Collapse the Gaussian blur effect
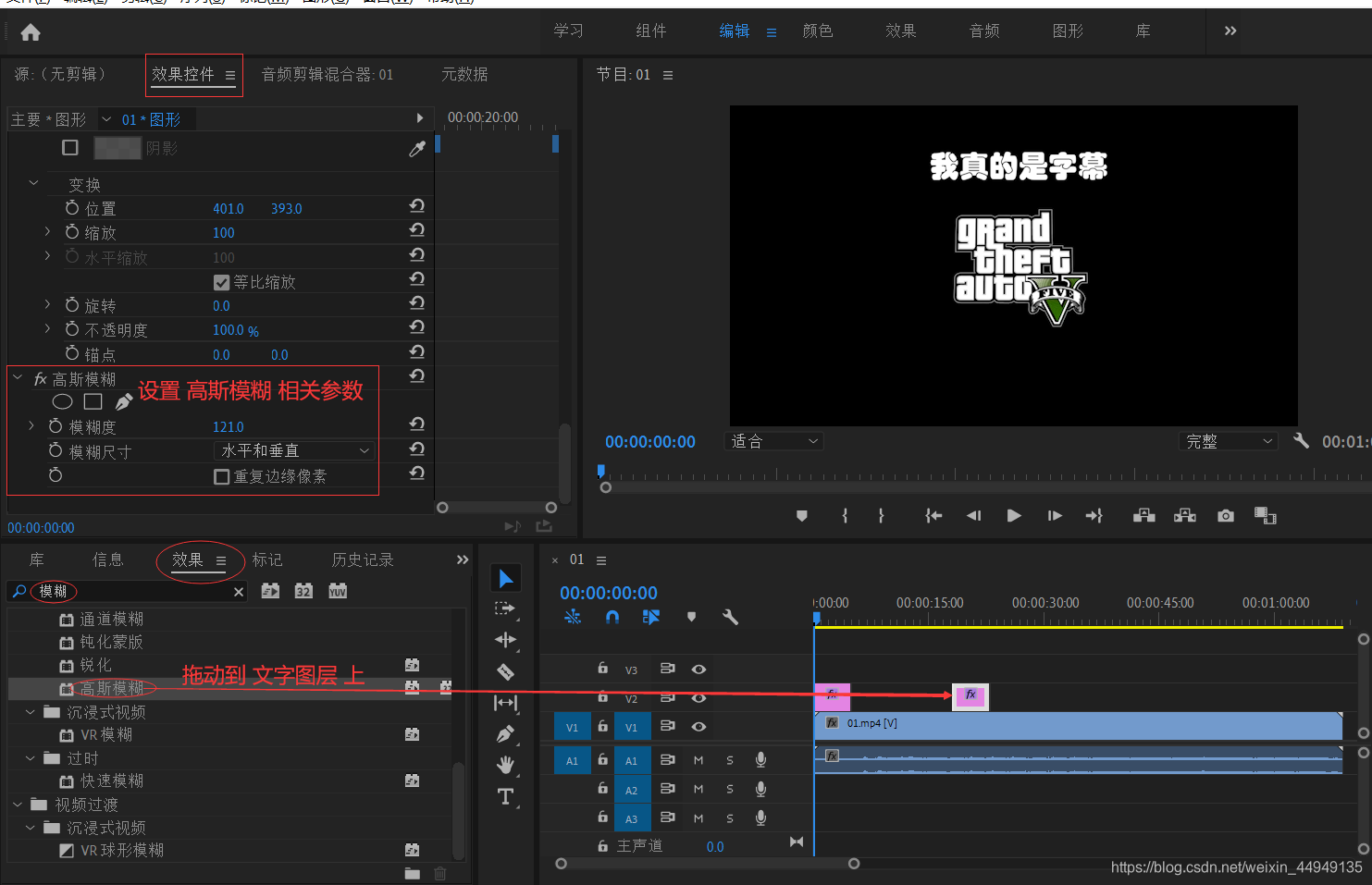The height and width of the screenshot is (885, 1372). point(18,377)
